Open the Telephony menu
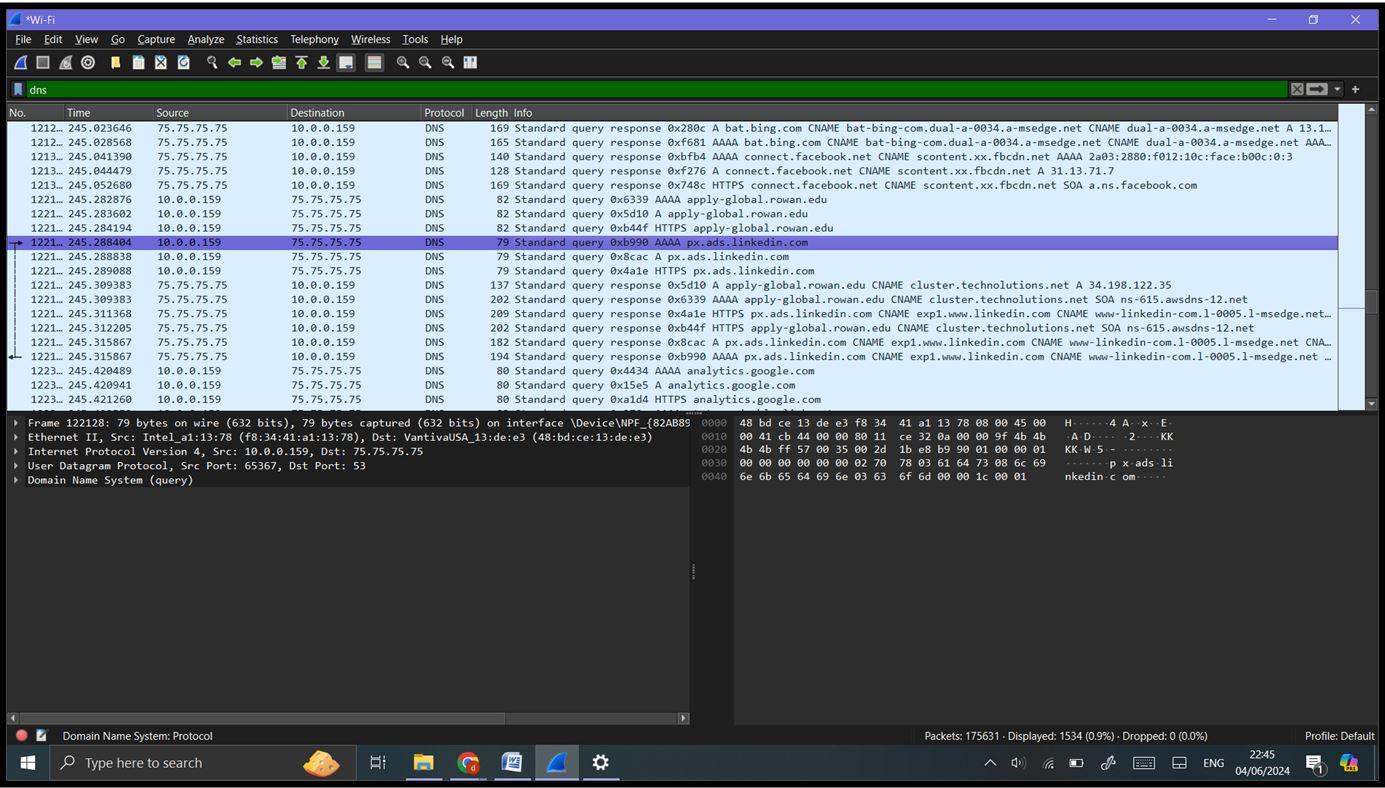 click(x=314, y=39)
